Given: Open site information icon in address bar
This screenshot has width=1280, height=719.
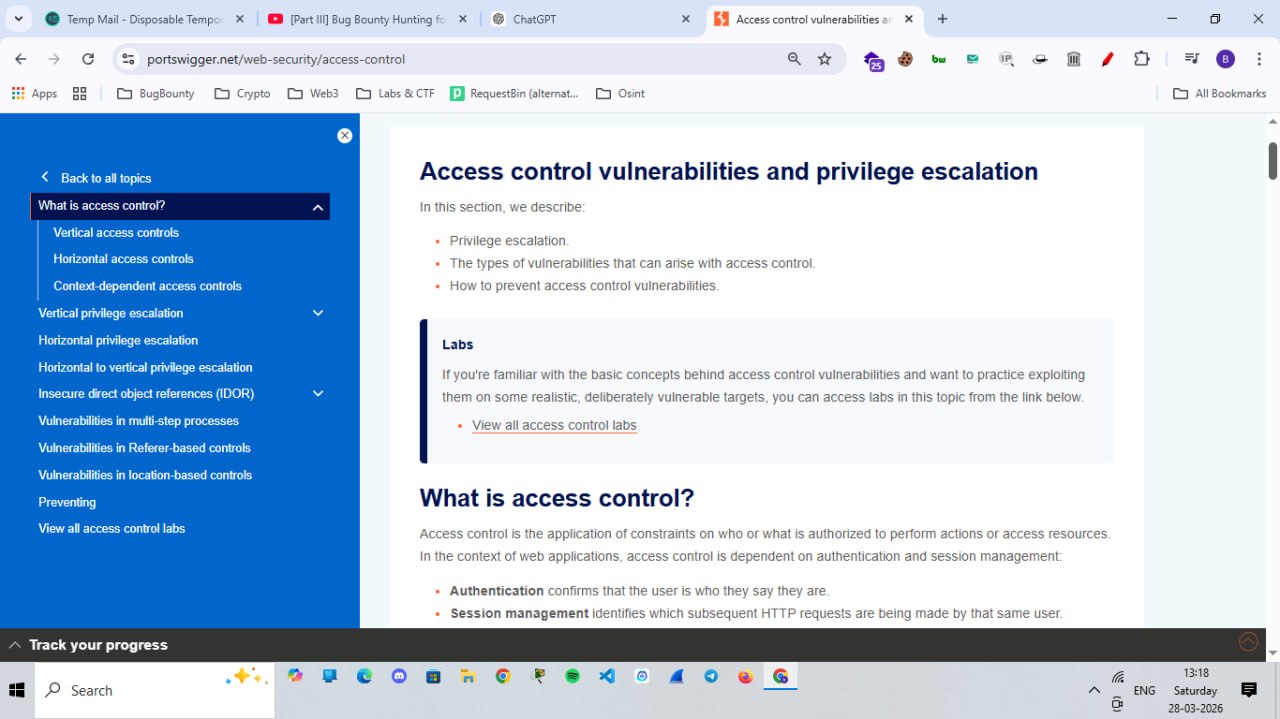Looking at the screenshot, I should 128,59.
